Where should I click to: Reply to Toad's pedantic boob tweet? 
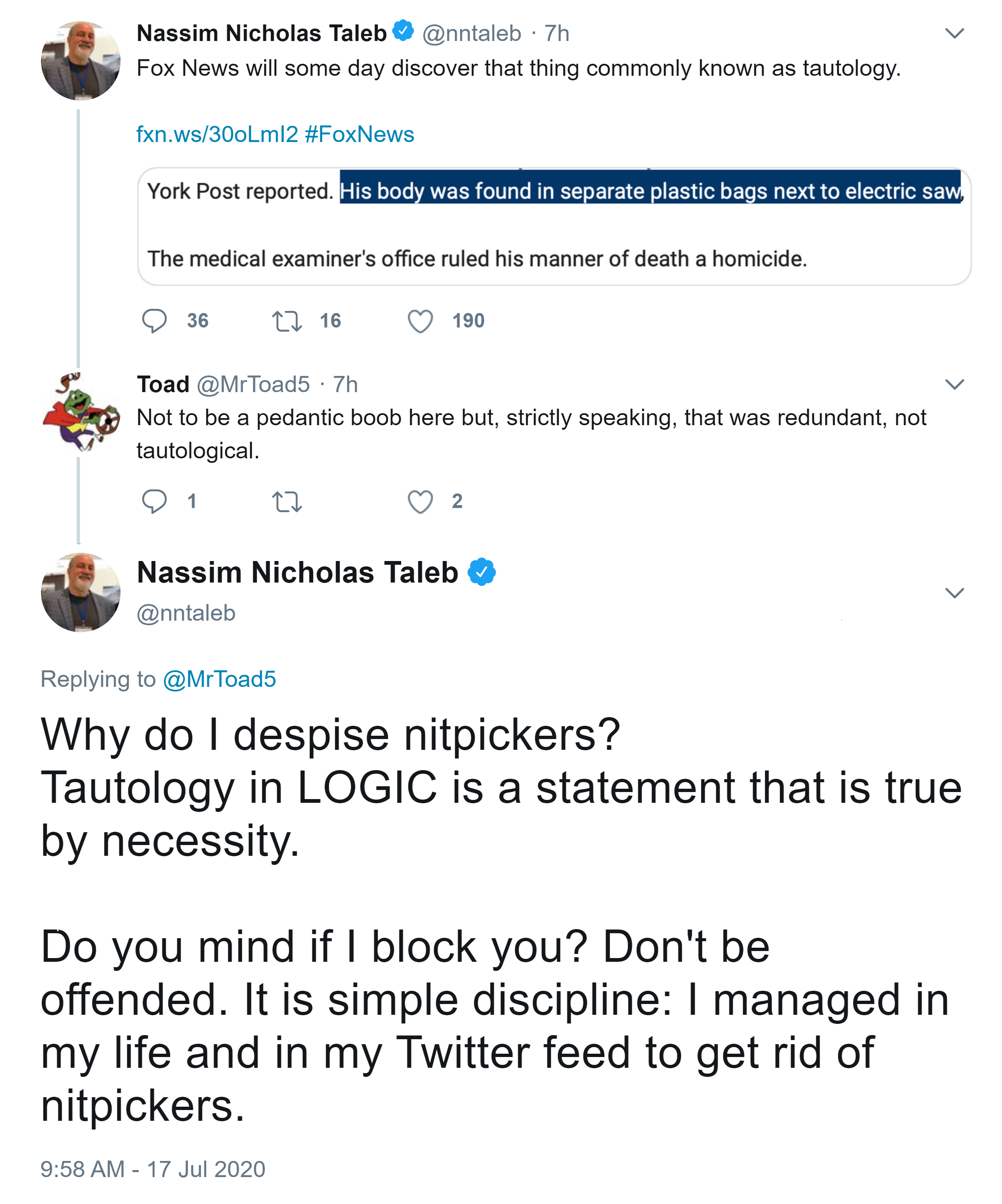click(x=154, y=501)
